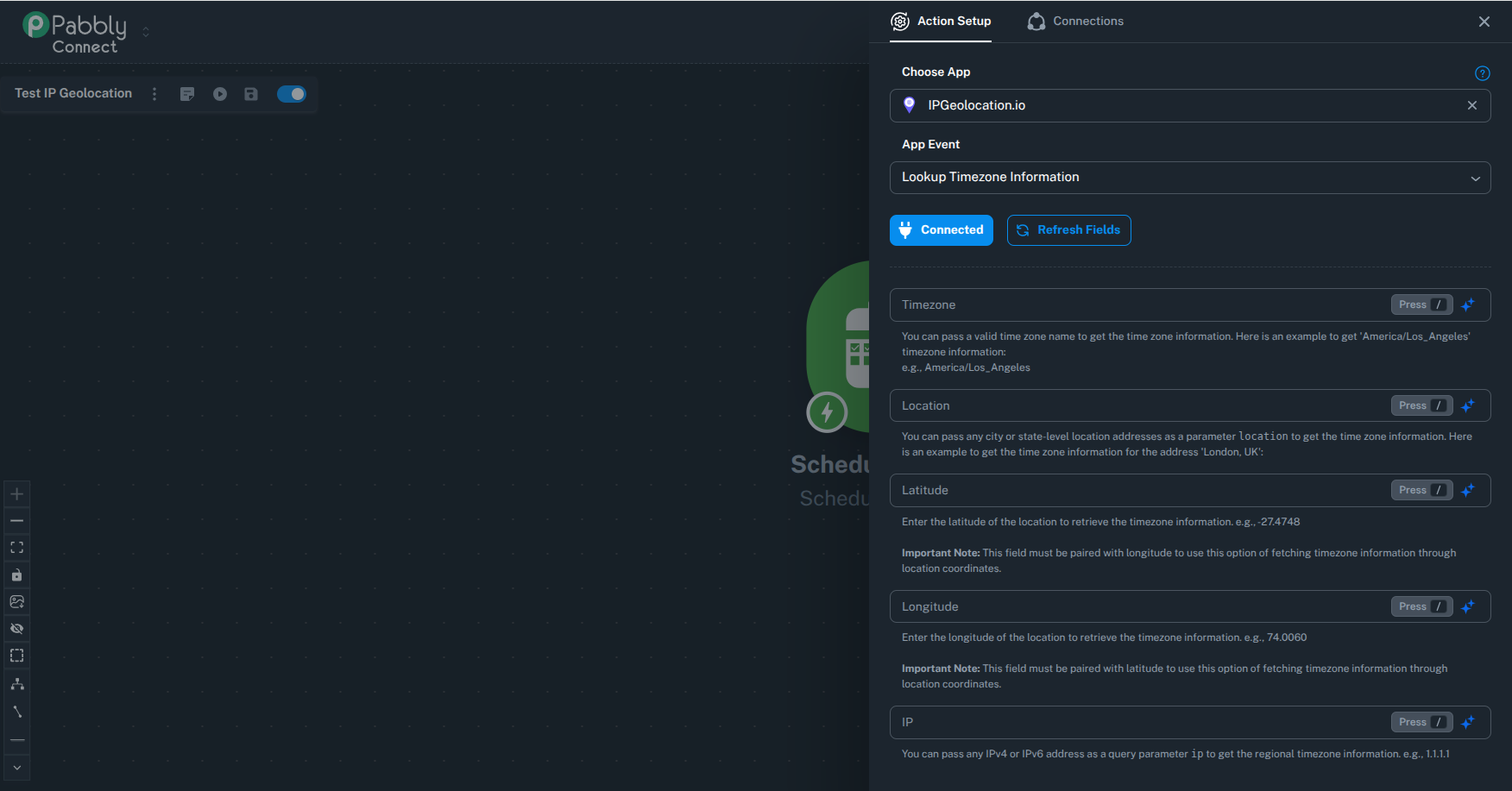1512x791 pixels.
Task: Click the hierarchy layout icon
Action: click(x=16, y=684)
